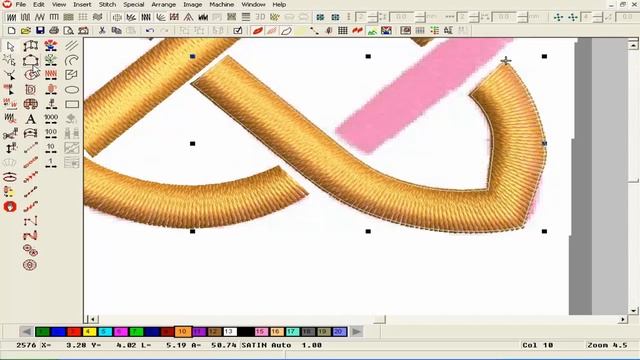
Task: Click the Cut scissors icon
Action: (102, 31)
